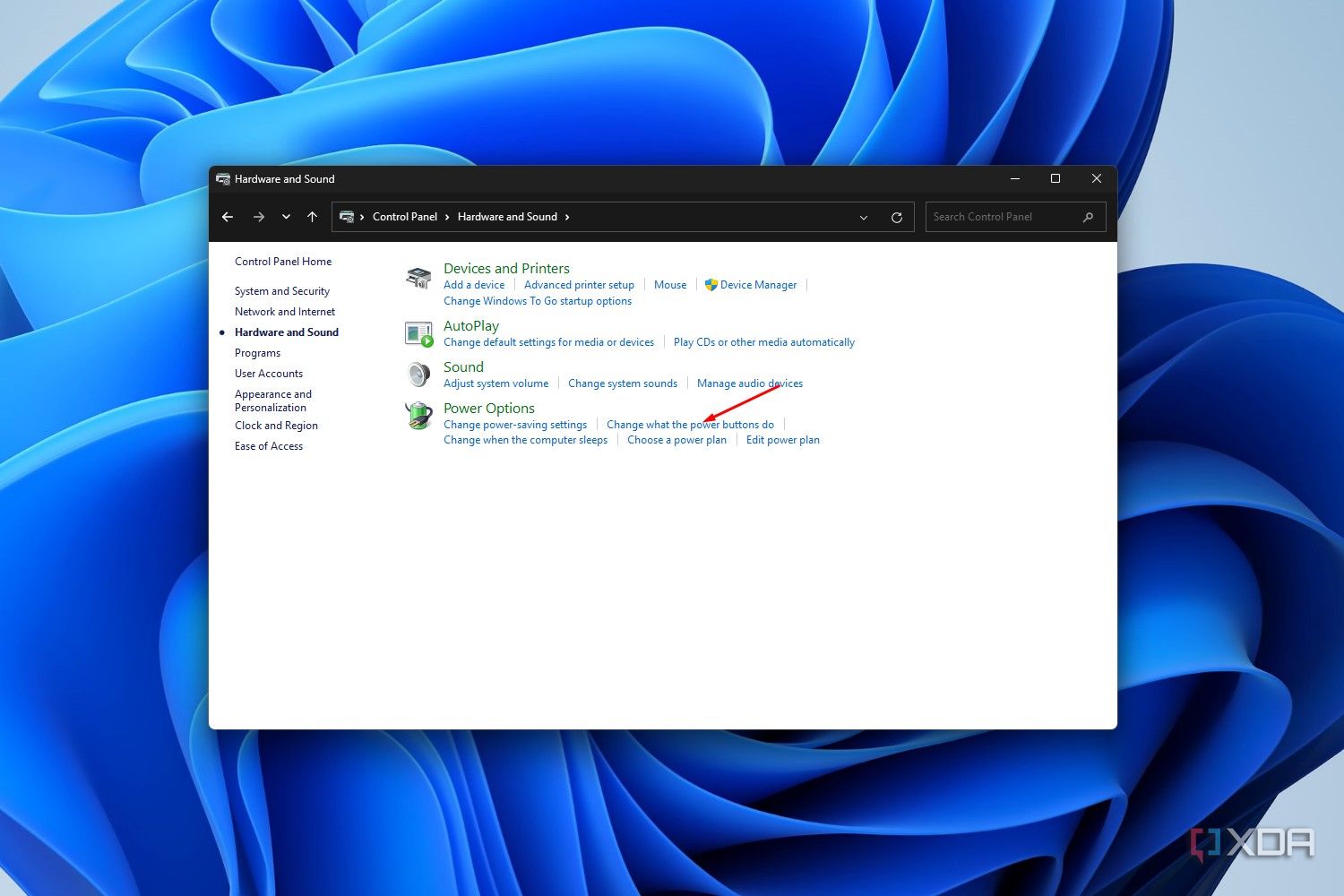The image size is (1344, 896).
Task: Open the address bar history dropdown
Action: (x=863, y=216)
